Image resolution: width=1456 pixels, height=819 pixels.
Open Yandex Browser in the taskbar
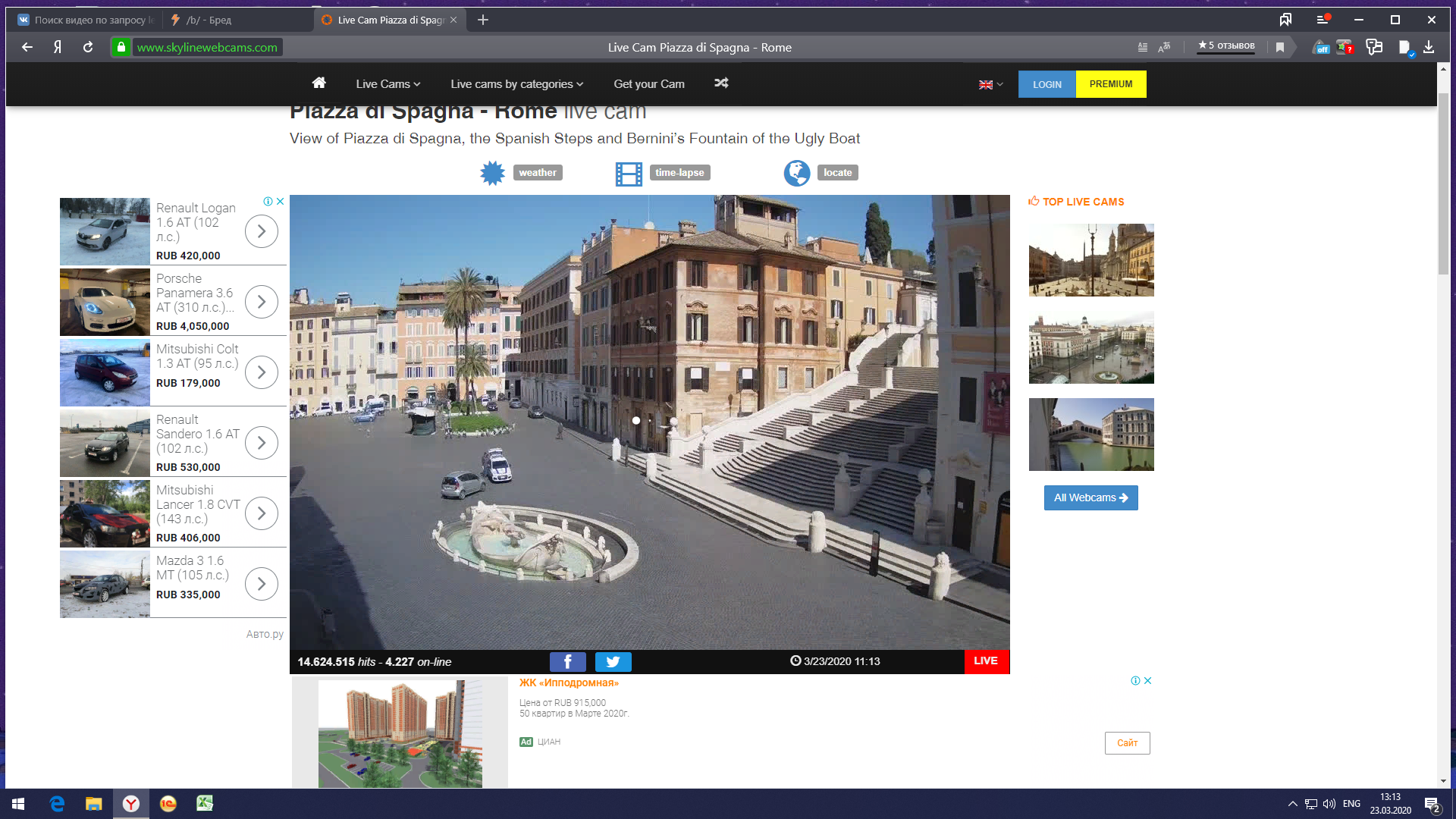[x=131, y=804]
